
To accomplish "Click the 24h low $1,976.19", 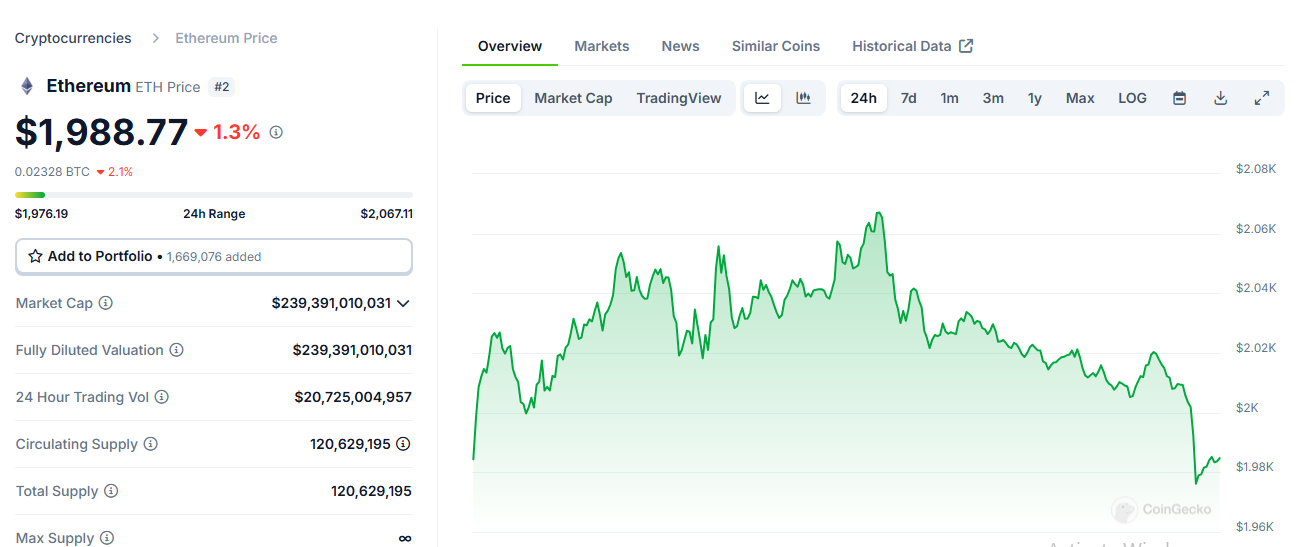I will coord(42,214).
